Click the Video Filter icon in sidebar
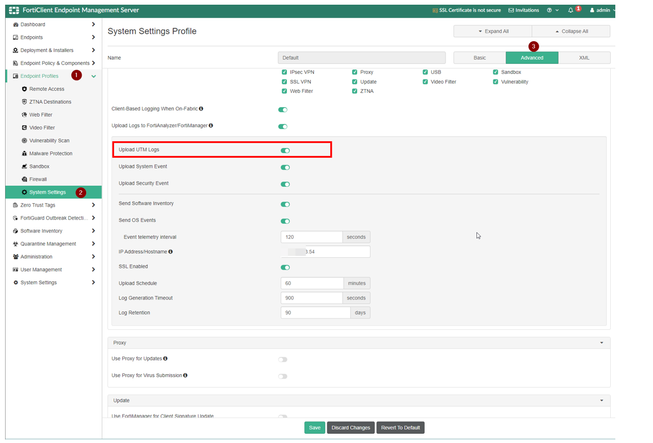The width and height of the screenshot is (653, 443). coord(24,128)
